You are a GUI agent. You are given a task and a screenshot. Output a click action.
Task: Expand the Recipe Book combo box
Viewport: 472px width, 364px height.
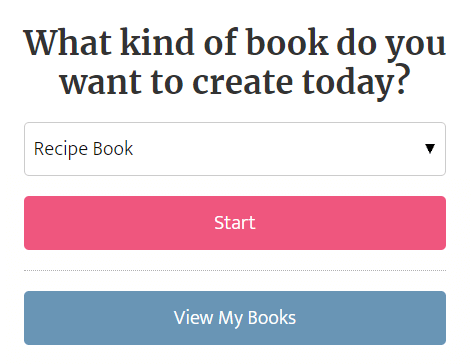coord(235,149)
